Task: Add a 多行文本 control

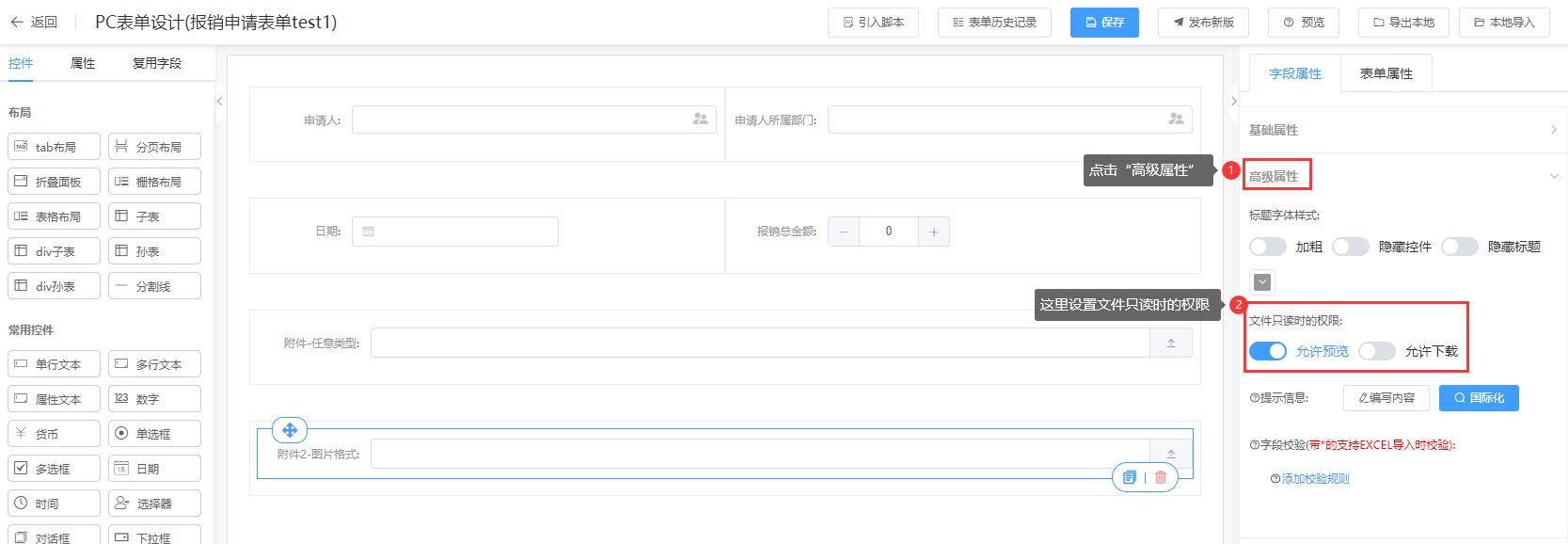Action: pos(154,364)
